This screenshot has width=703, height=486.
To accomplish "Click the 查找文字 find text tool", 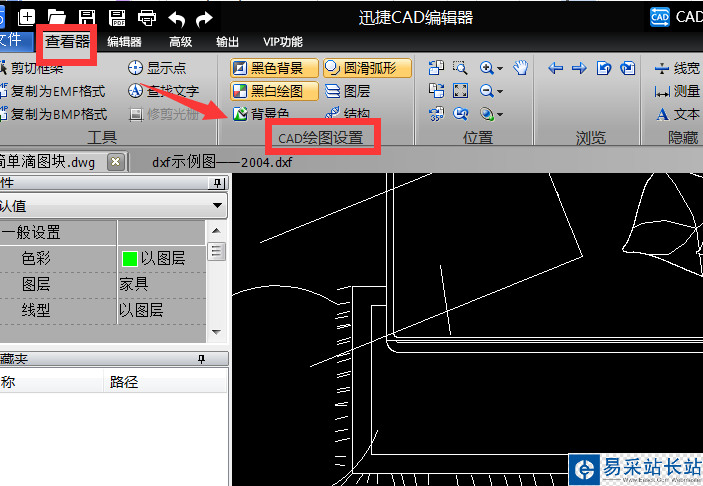I will point(163,91).
